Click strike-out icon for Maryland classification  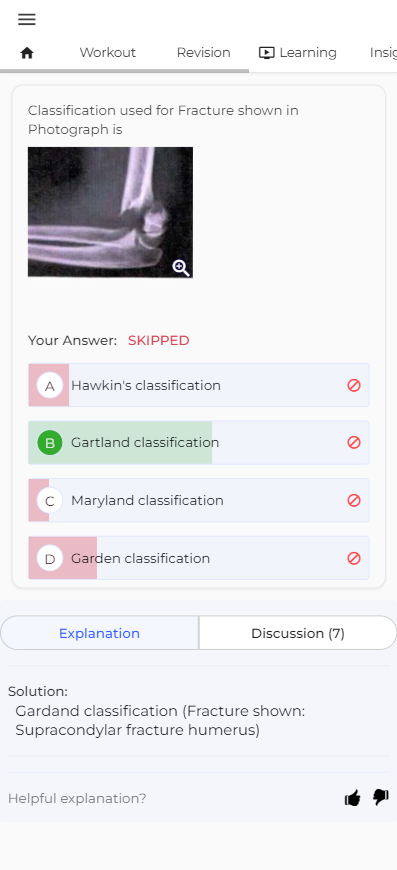(354, 500)
